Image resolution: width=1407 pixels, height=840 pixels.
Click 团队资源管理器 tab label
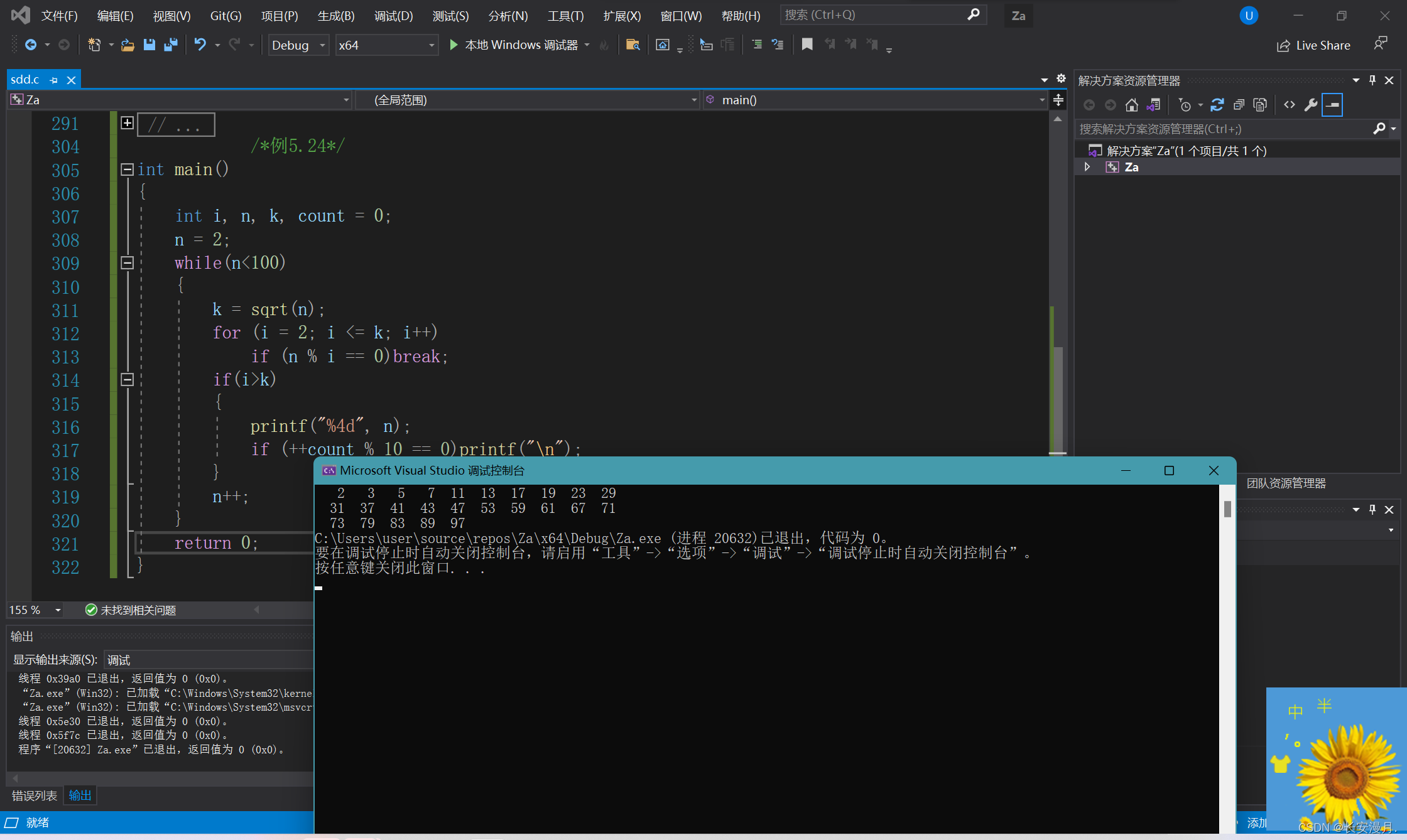pos(1286,483)
